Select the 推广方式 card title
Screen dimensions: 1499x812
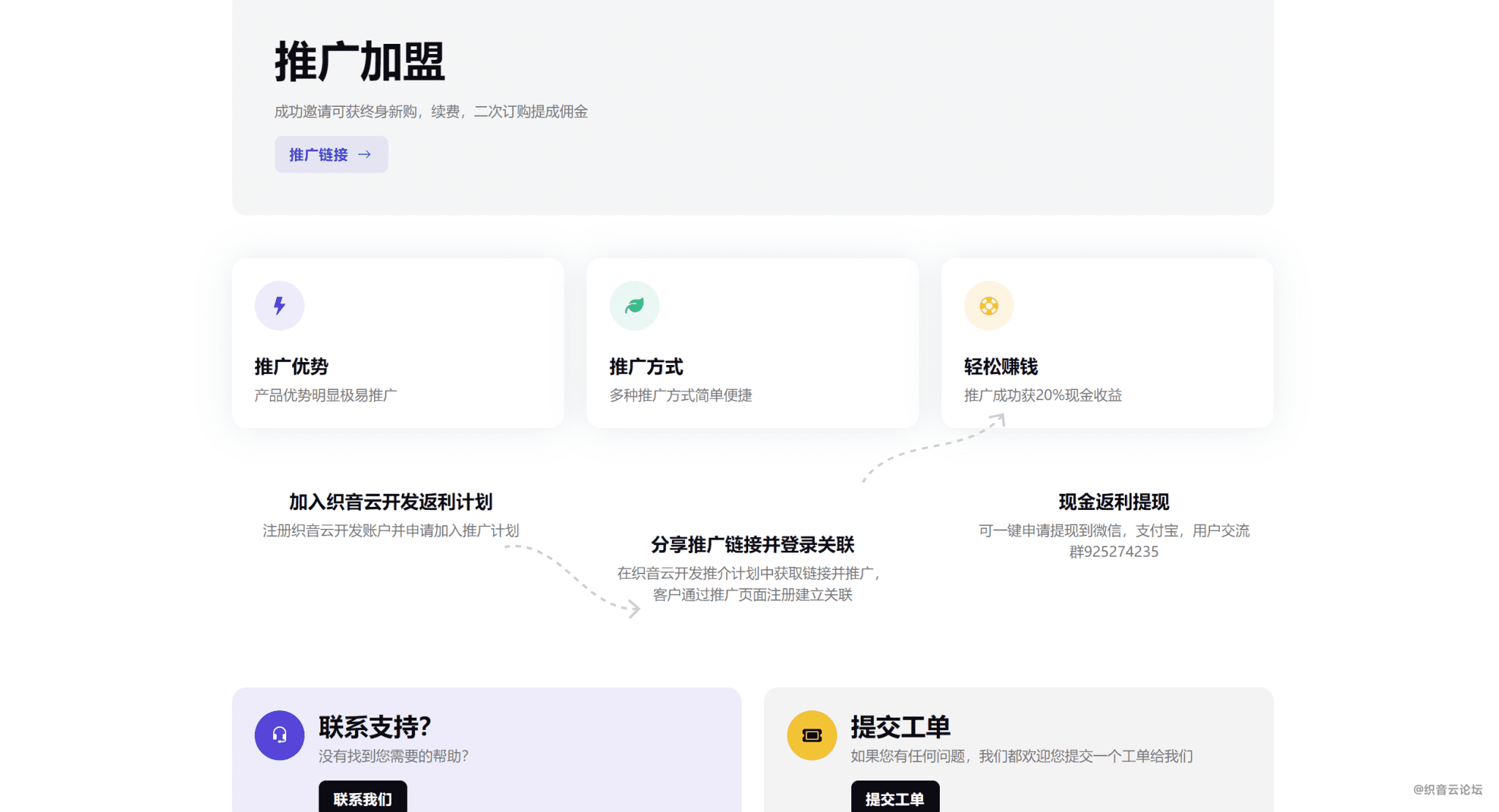[646, 366]
